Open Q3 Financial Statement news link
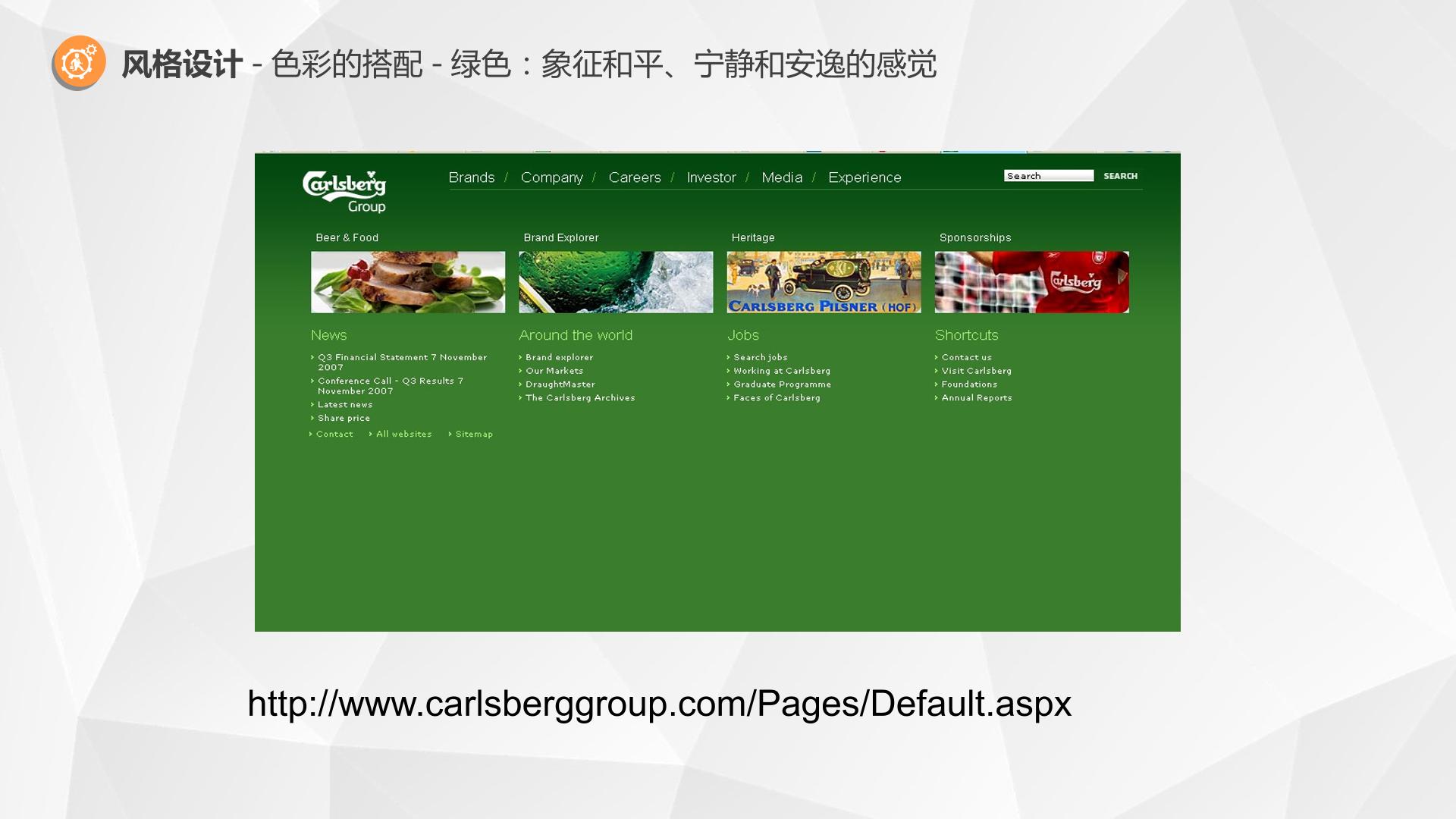Screen dimensions: 1456x819 coord(402,362)
